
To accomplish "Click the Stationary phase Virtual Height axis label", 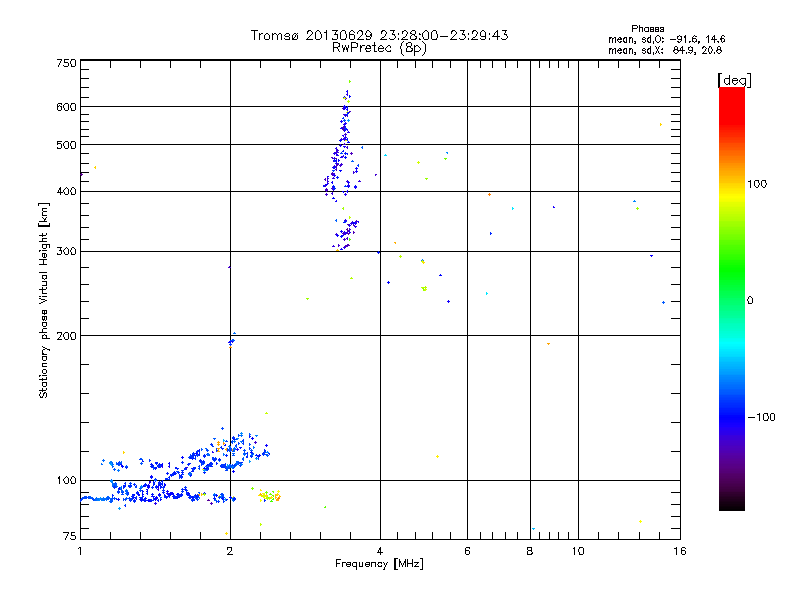I will pos(44,300).
